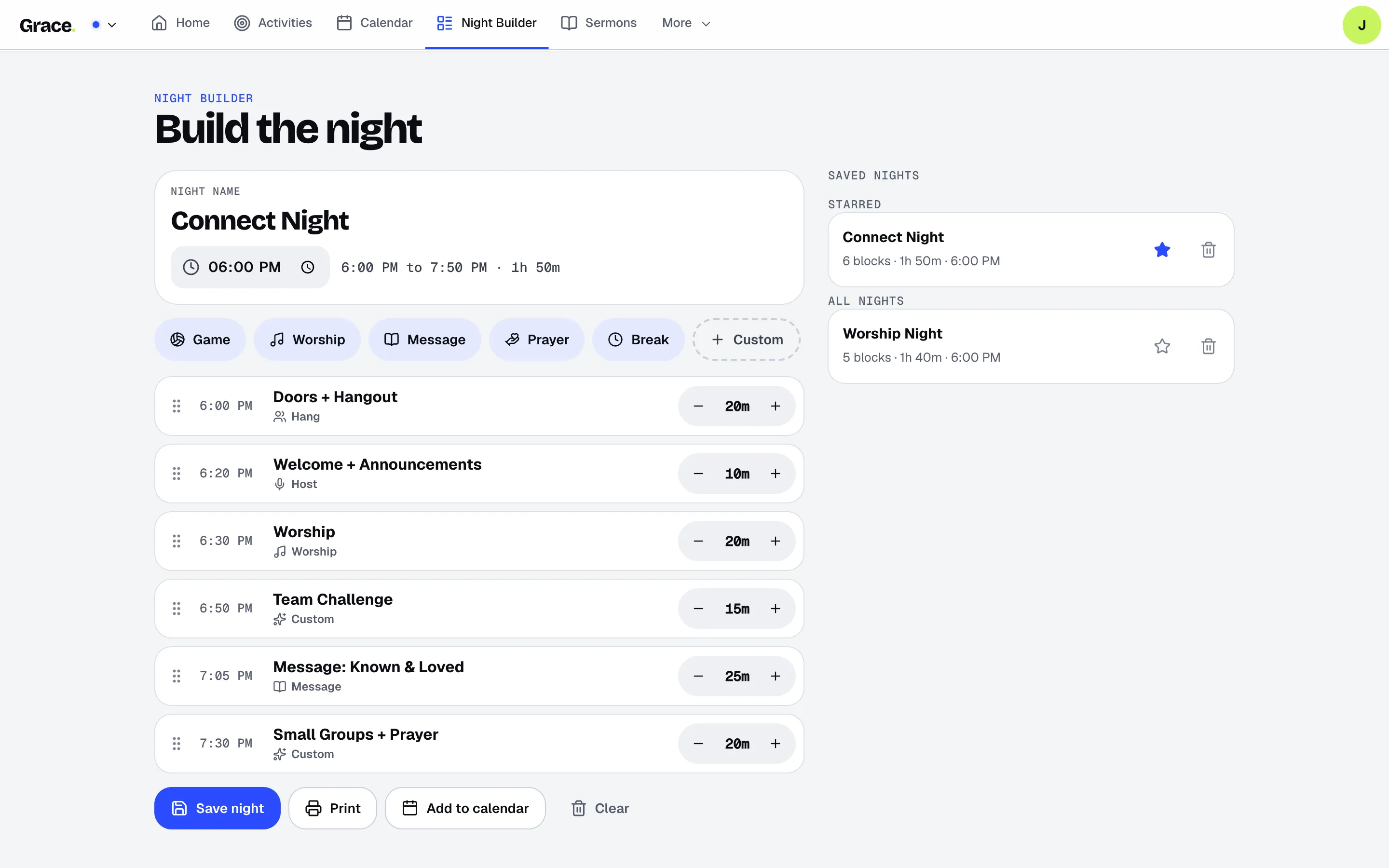1389x868 pixels.
Task: Click the drag handle for Doors + Hangout
Action: [x=177, y=406]
